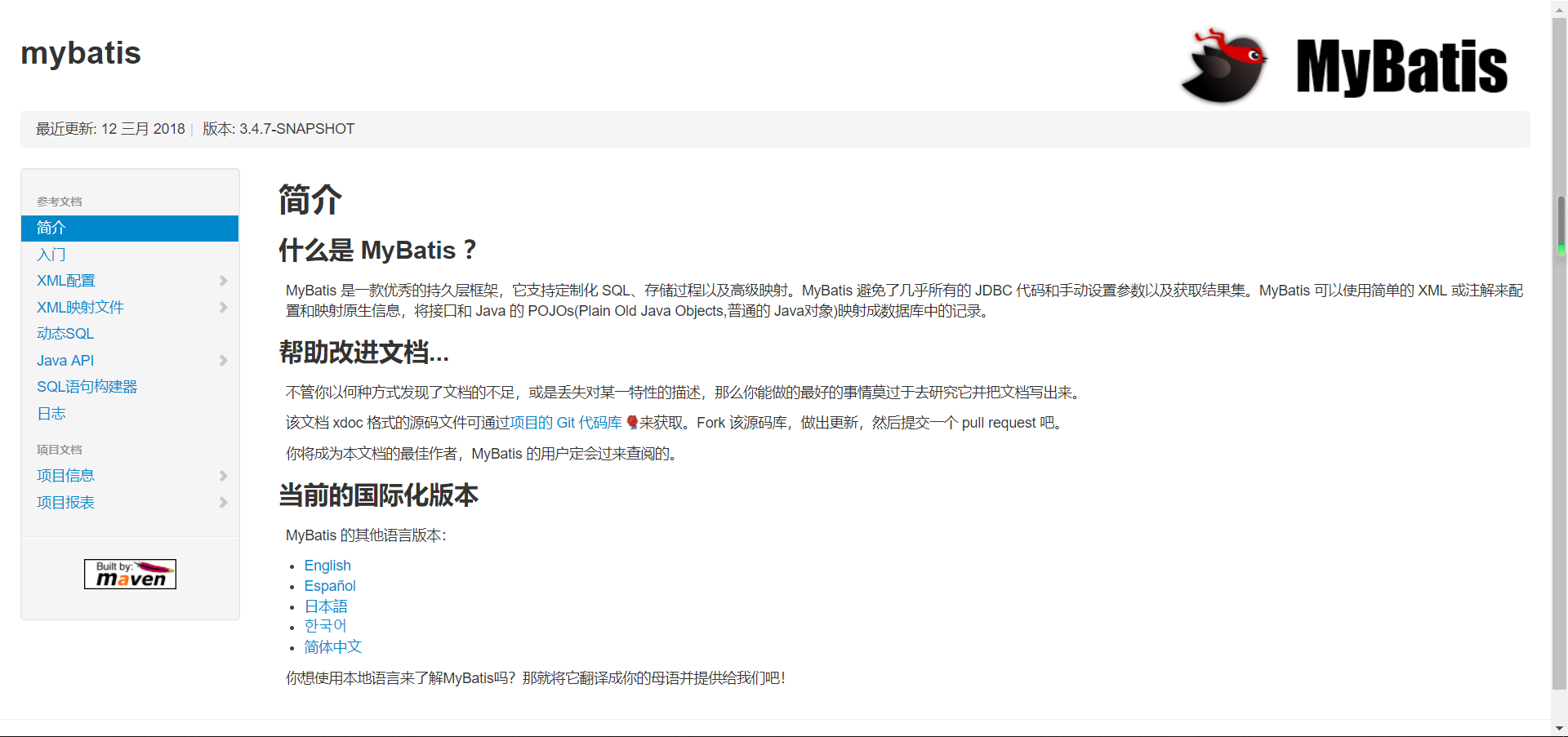The width and height of the screenshot is (1568, 737).
Task: Open the SQL语句构建器 sidebar page
Action: click(x=87, y=387)
